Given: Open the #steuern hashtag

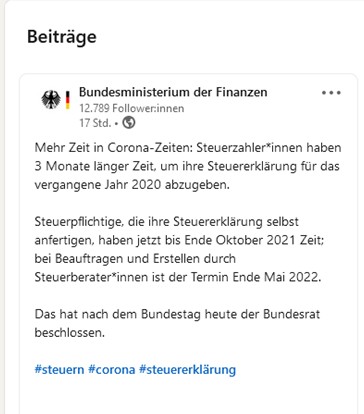Looking at the screenshot, I should pos(59,370).
